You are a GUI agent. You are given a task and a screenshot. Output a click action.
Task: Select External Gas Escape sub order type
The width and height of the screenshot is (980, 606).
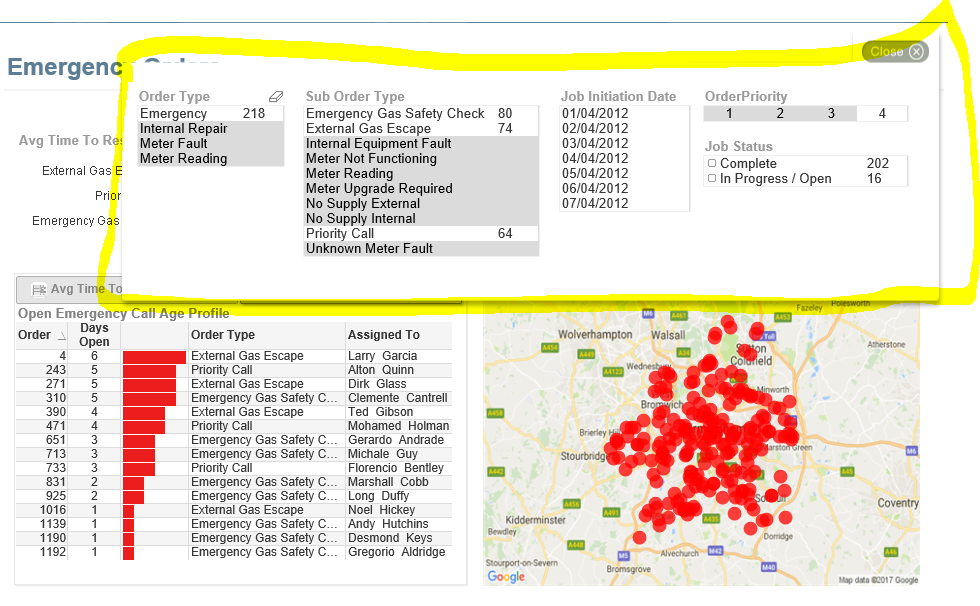tap(421, 129)
